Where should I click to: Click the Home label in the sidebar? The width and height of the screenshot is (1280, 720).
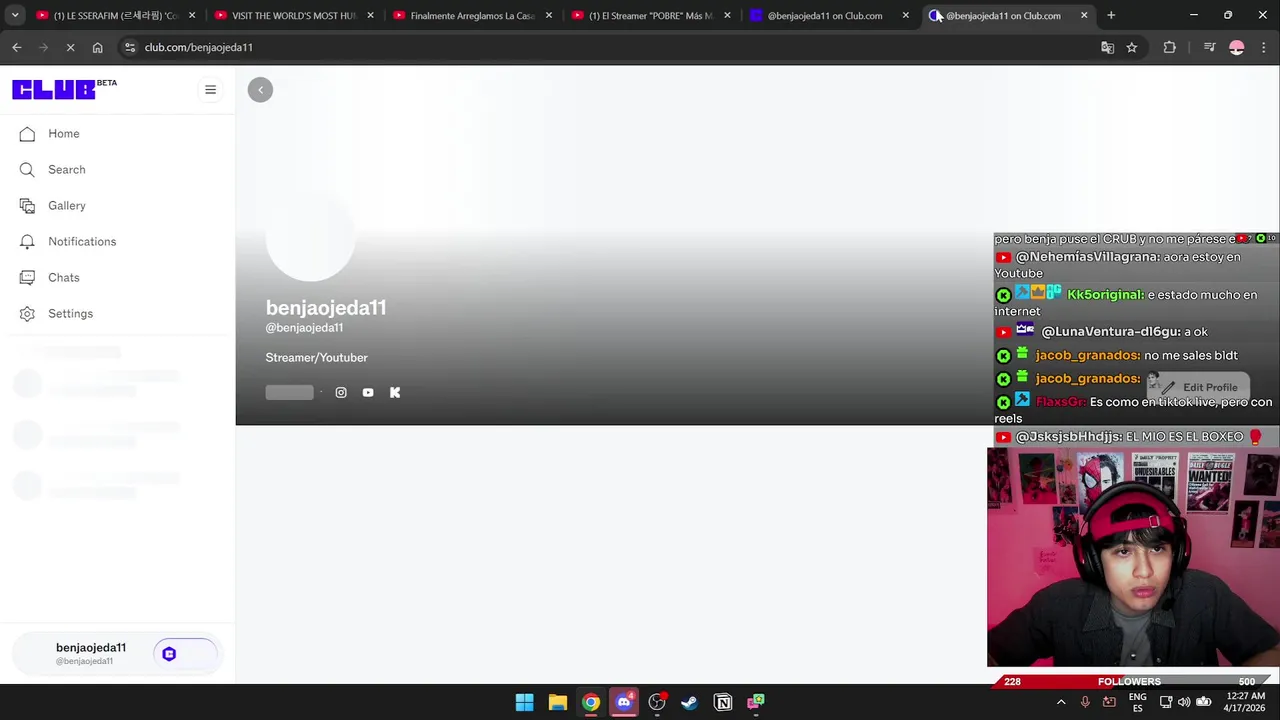pyautogui.click(x=64, y=134)
